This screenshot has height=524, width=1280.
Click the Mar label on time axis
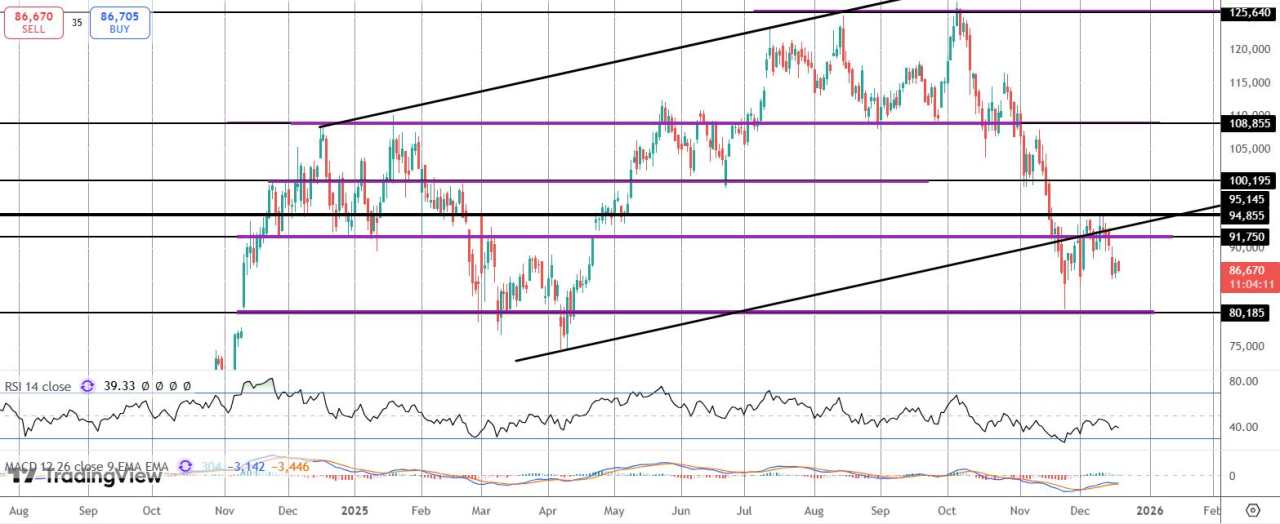point(481,509)
